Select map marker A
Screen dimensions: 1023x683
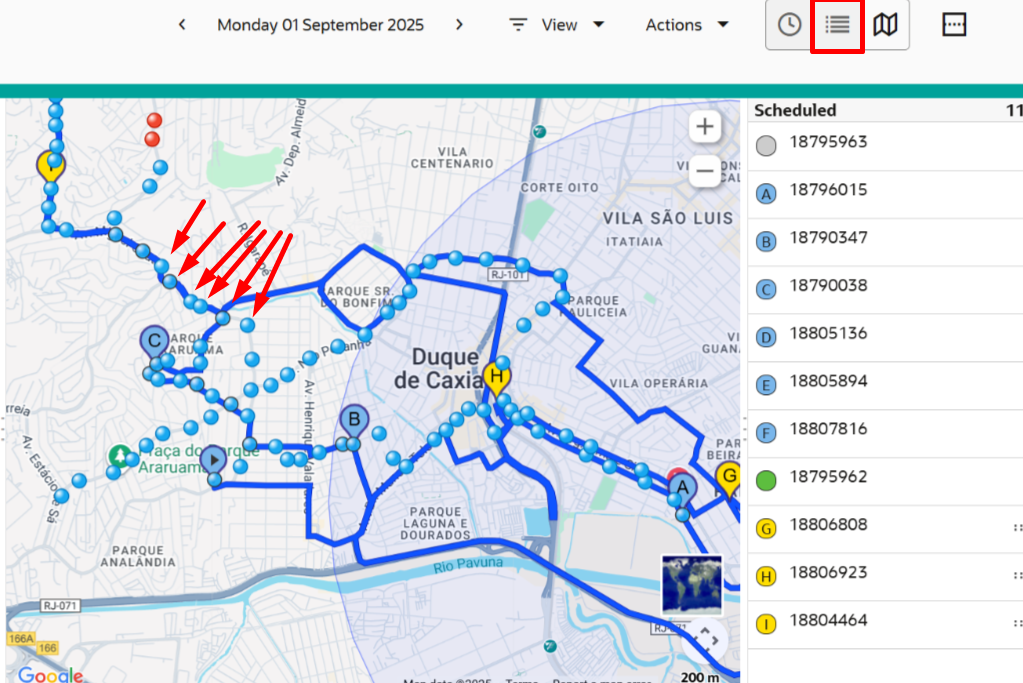coord(682,487)
